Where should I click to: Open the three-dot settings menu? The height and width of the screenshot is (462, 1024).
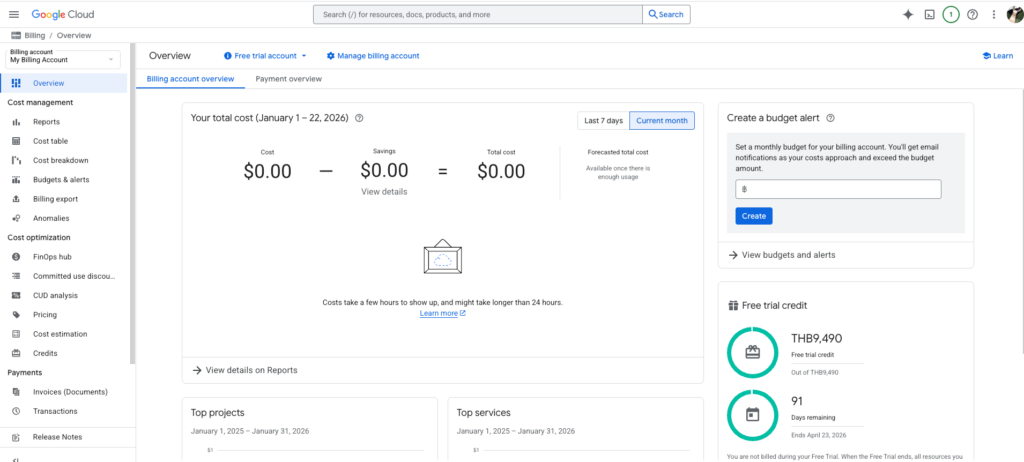pos(993,14)
